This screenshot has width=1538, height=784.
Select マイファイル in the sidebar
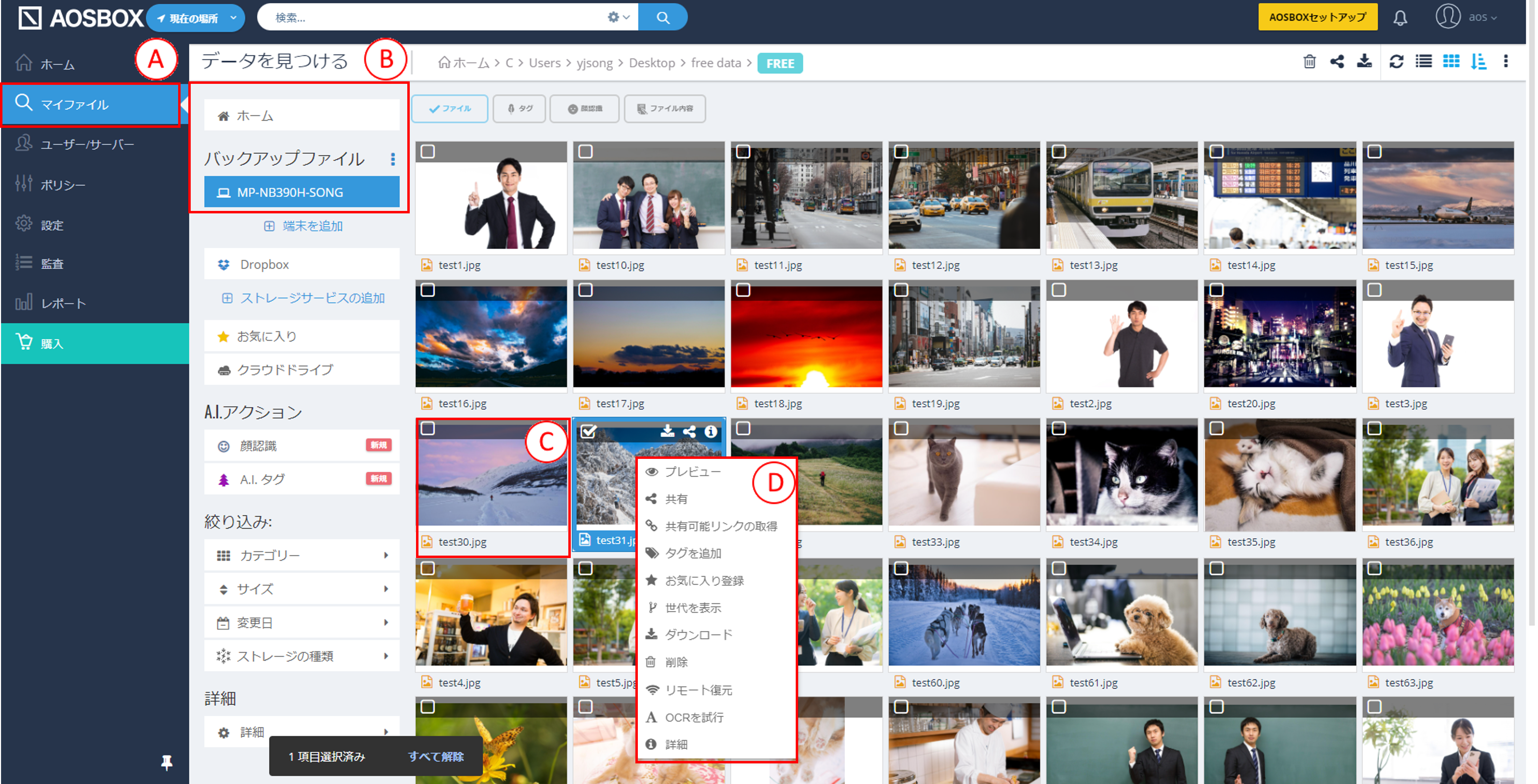click(x=89, y=104)
